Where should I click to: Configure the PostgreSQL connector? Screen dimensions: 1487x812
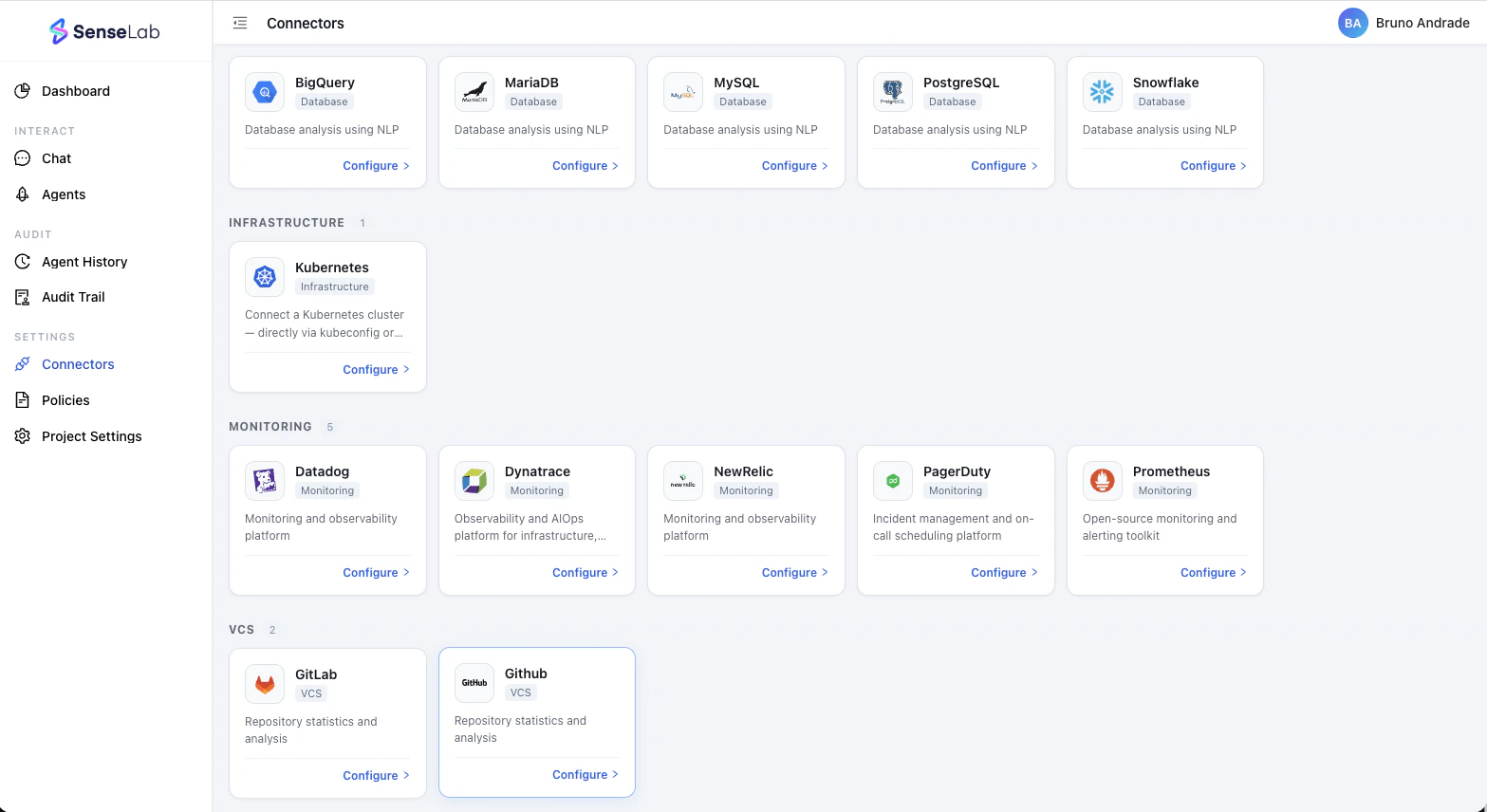coord(1004,166)
